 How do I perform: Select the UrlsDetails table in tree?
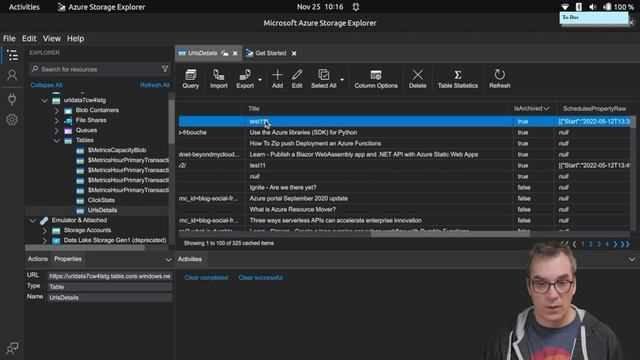click(102, 210)
